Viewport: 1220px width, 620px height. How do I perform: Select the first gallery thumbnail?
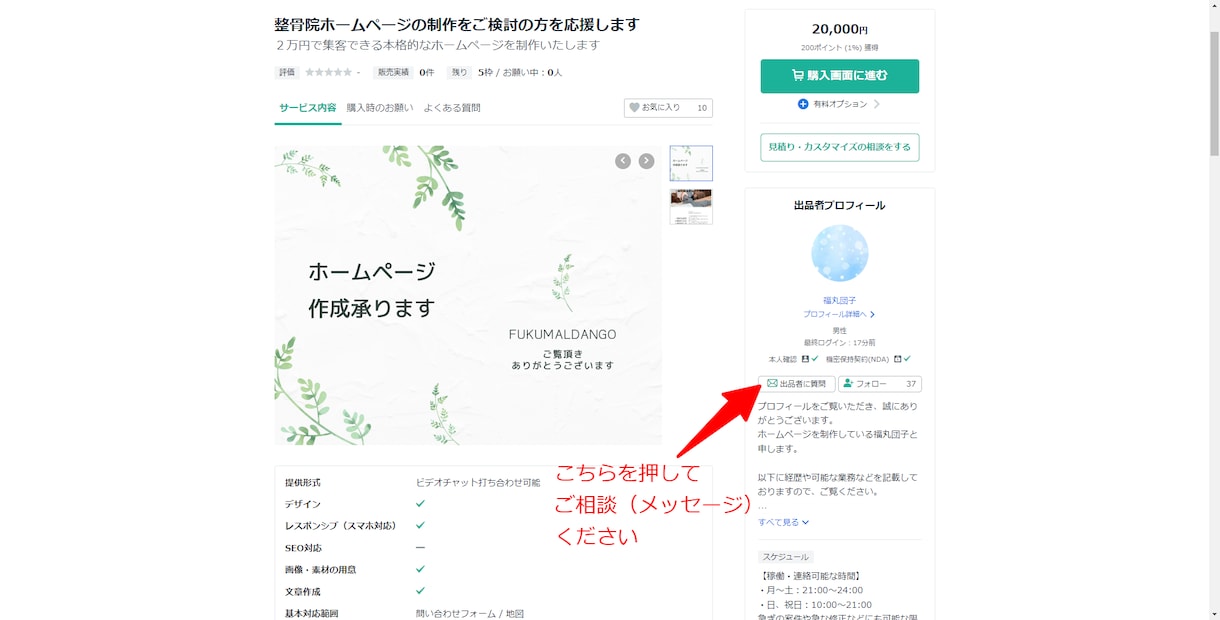click(x=691, y=163)
